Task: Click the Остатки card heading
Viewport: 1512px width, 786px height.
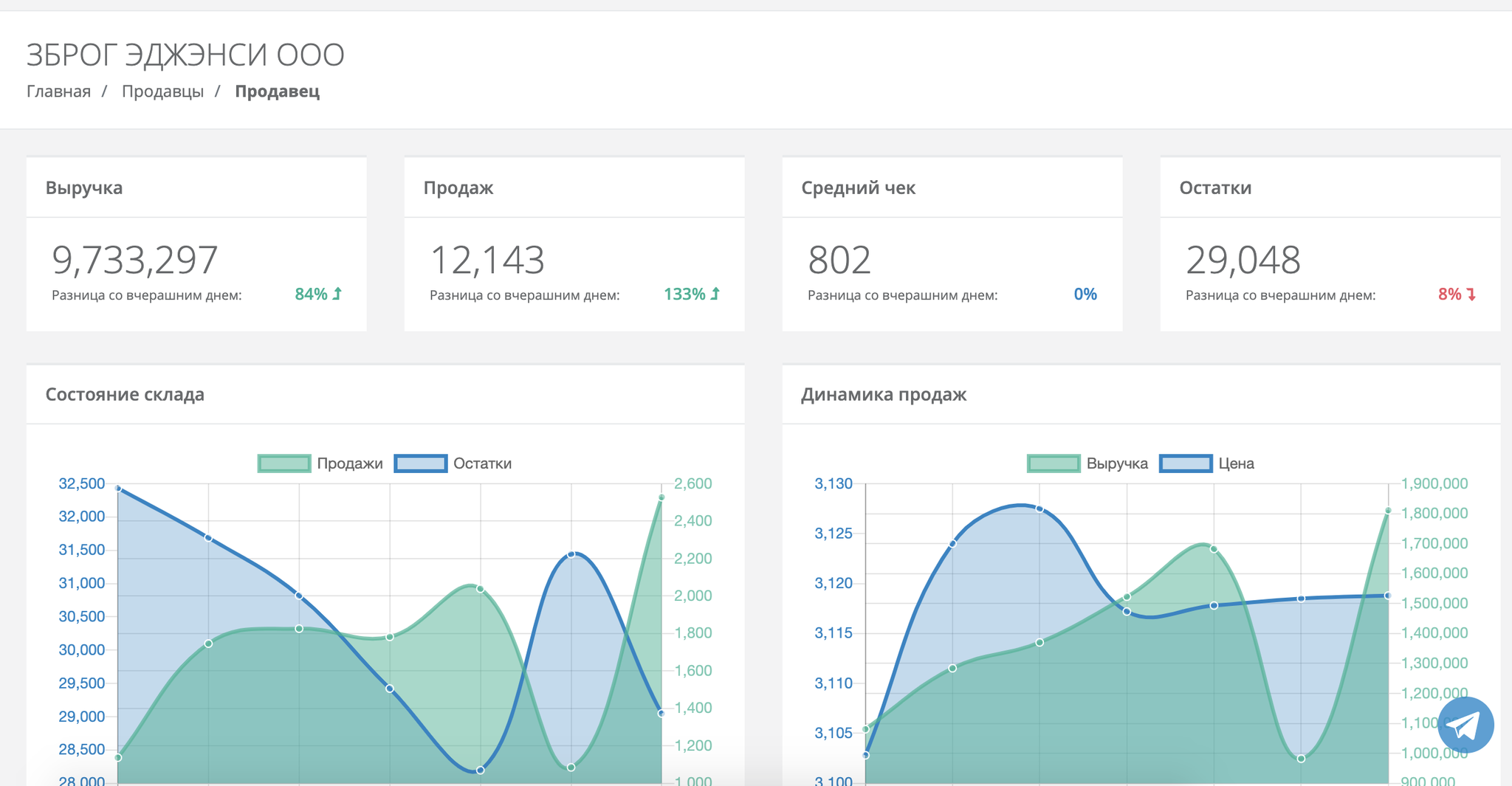Action: [x=1215, y=187]
